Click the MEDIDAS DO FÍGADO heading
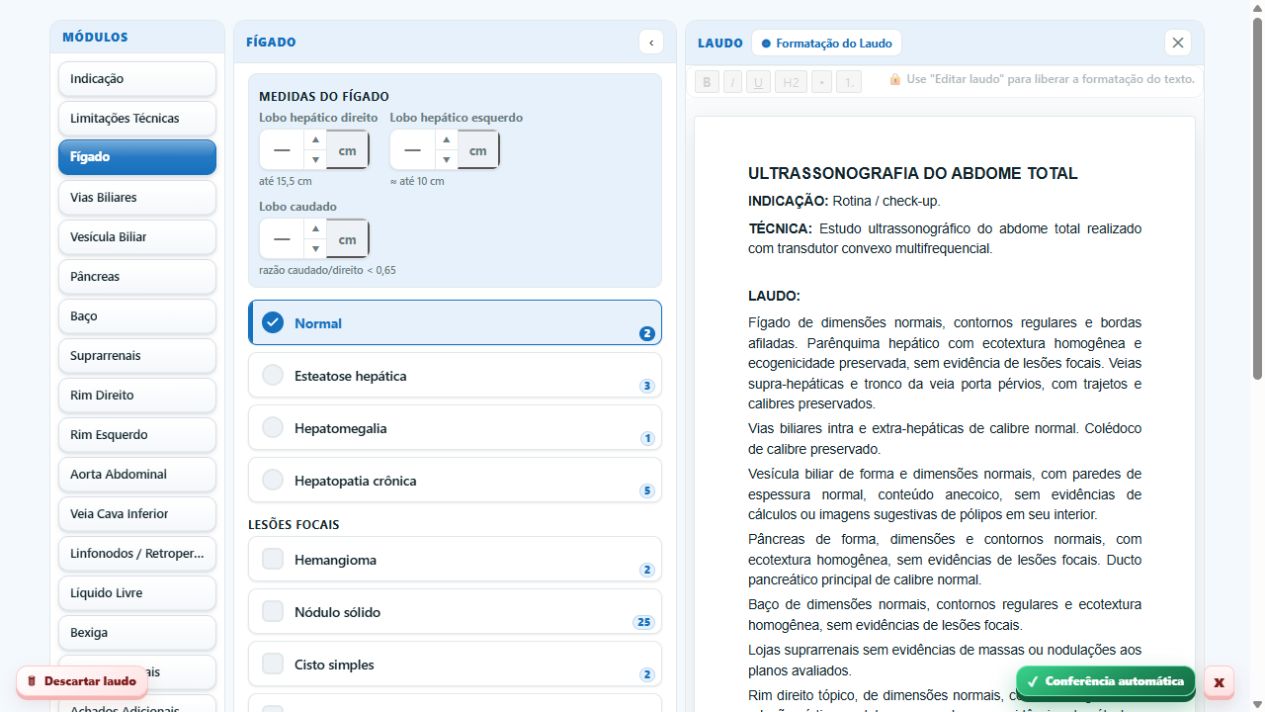This screenshot has height=712, width=1265. (x=324, y=97)
